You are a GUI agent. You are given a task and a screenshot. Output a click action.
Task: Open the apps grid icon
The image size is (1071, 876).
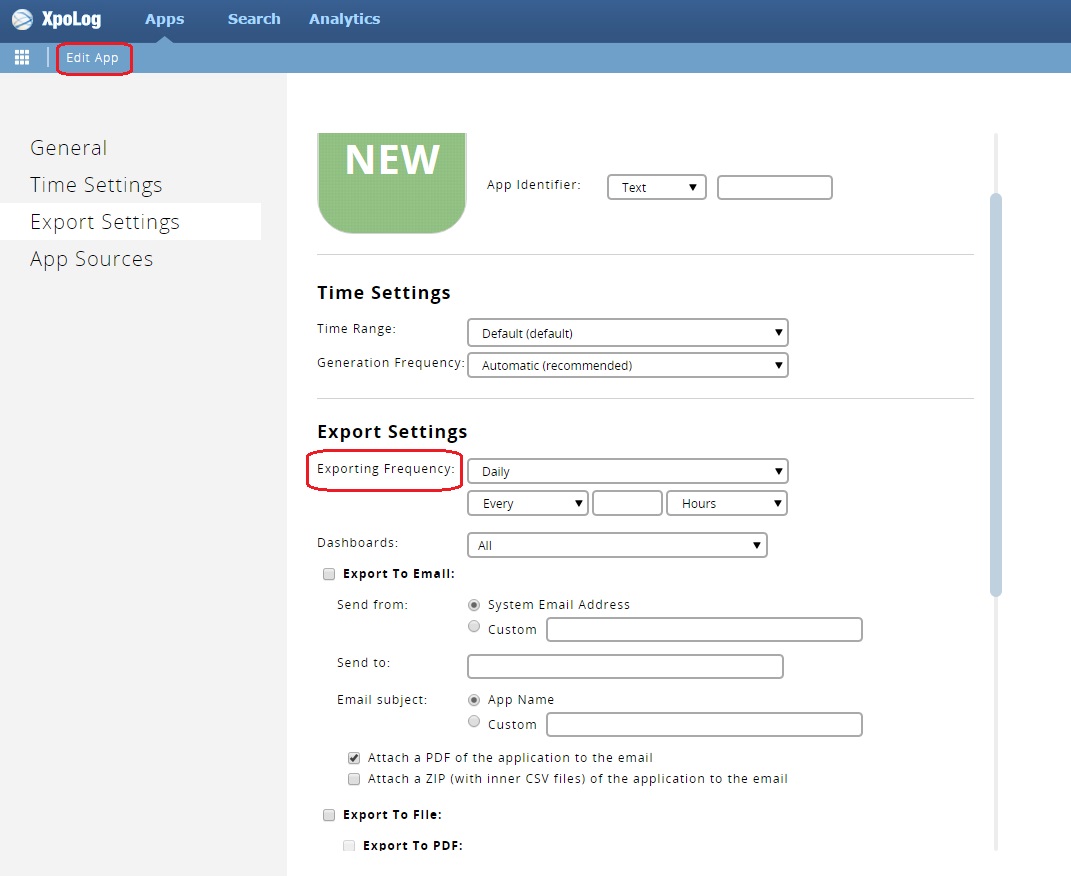tap(22, 58)
